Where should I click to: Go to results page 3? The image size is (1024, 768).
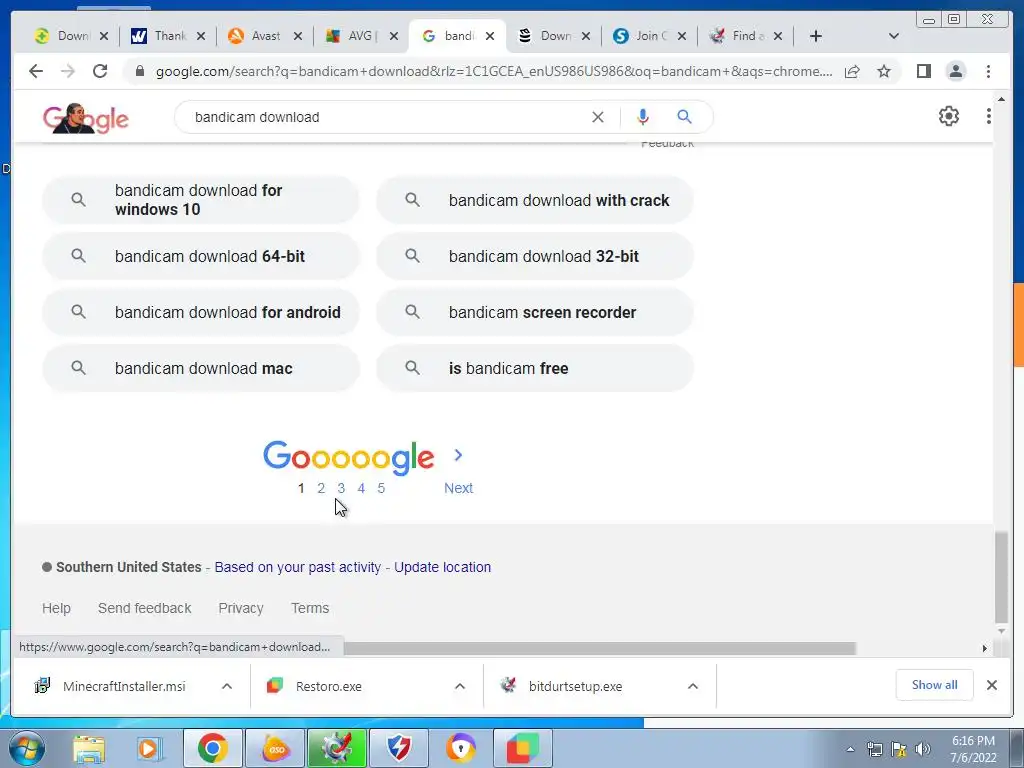341,488
